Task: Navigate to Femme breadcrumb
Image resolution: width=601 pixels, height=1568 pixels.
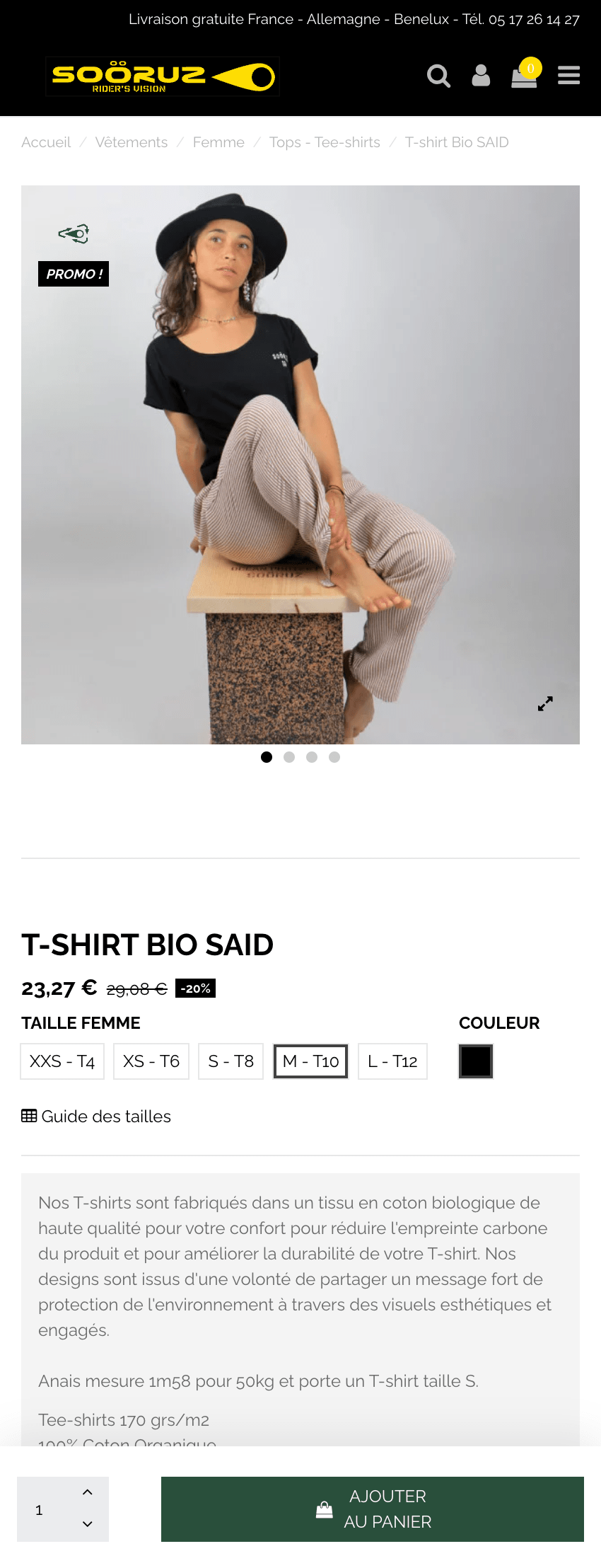Action: (218, 142)
